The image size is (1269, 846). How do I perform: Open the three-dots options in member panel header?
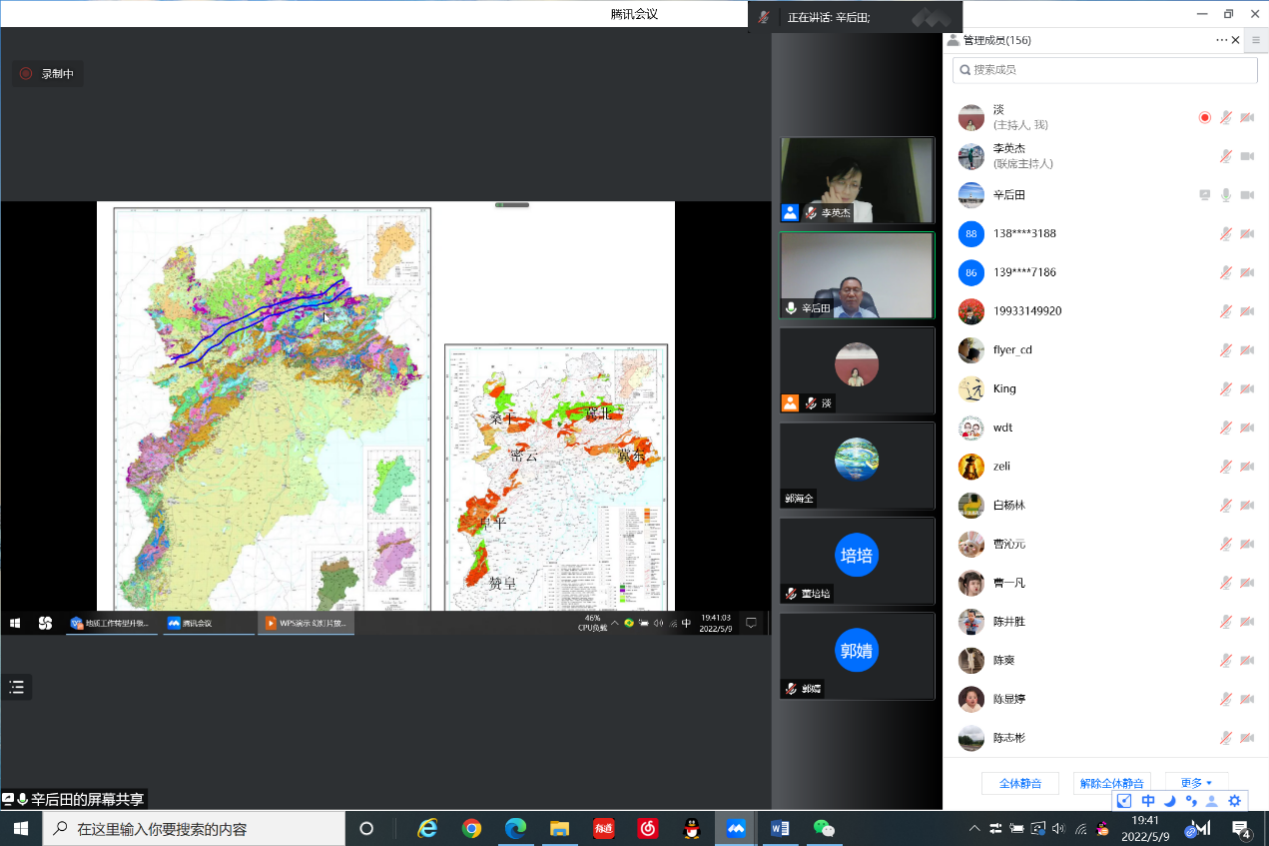pyautogui.click(x=1221, y=40)
